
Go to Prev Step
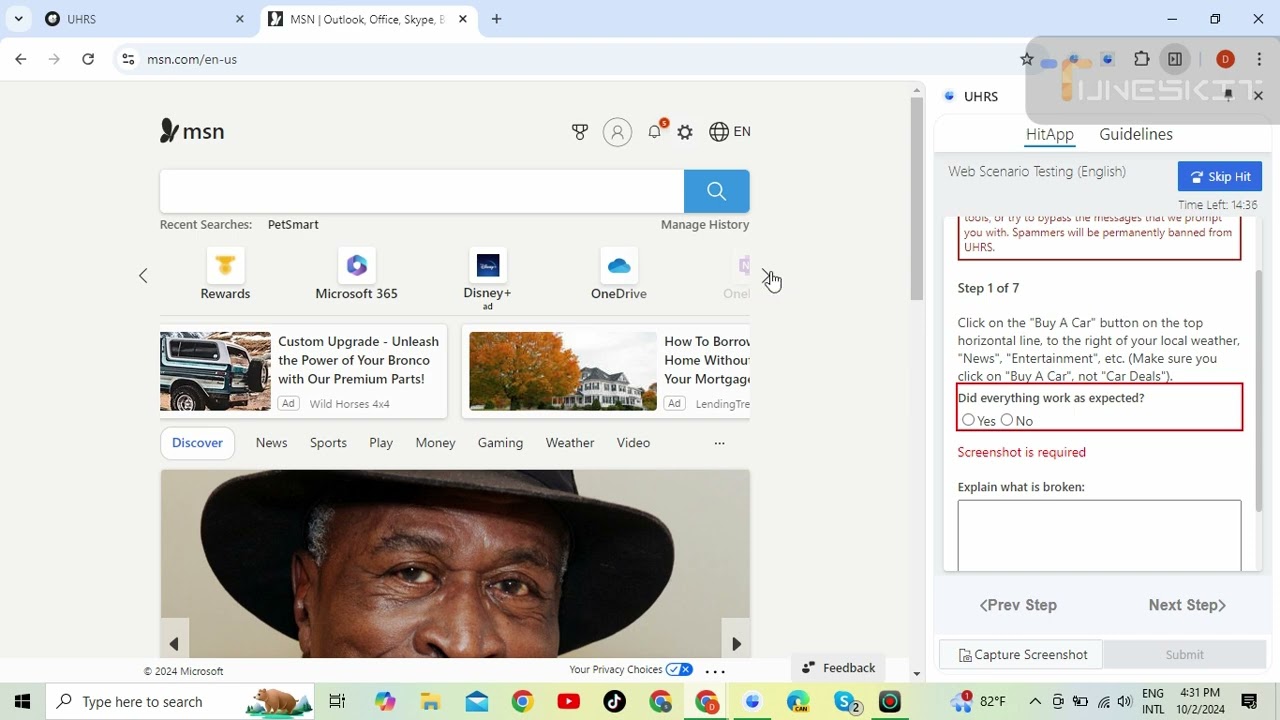pyautogui.click(x=1018, y=605)
